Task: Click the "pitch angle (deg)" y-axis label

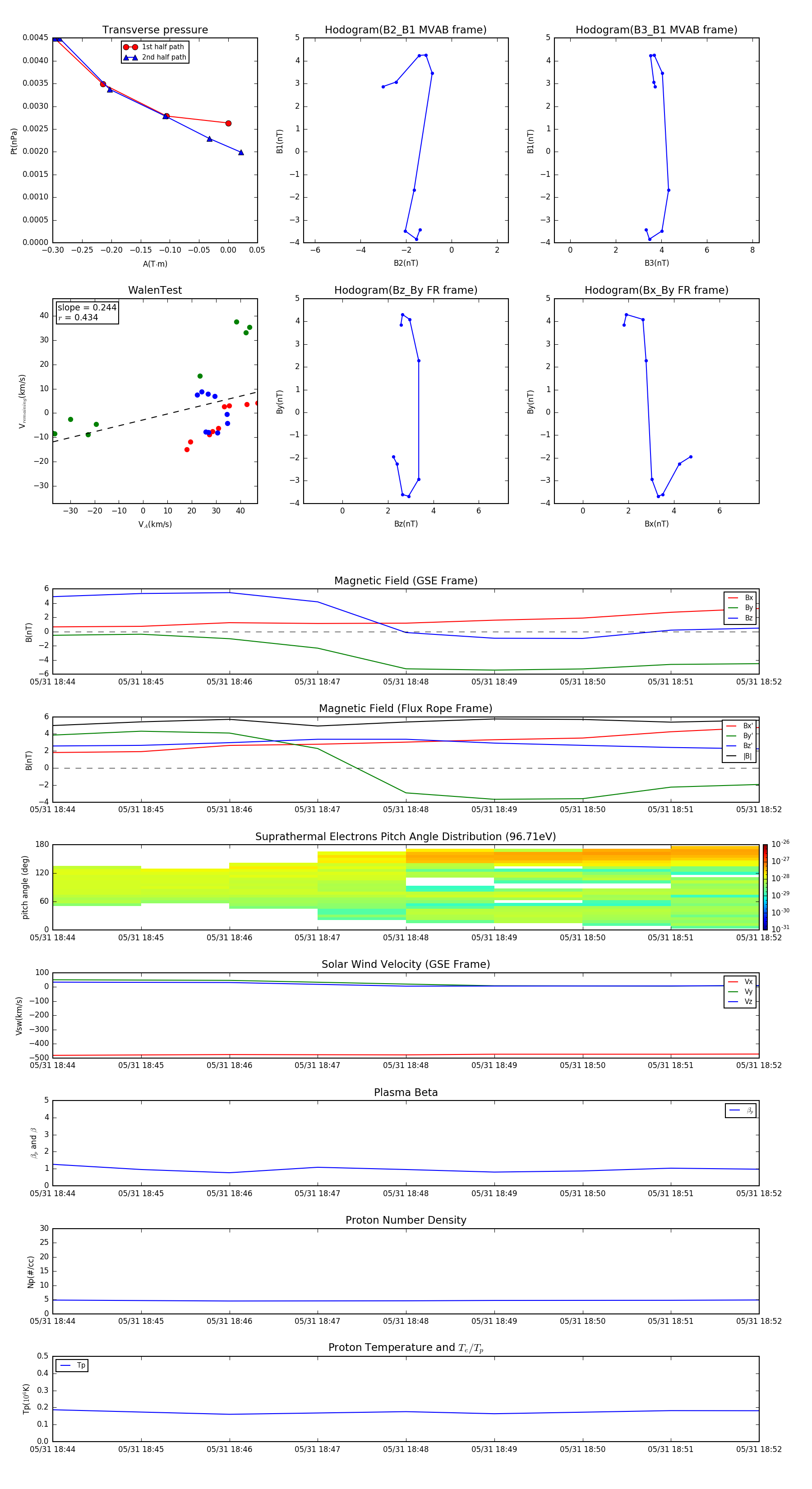Action: 25,887
